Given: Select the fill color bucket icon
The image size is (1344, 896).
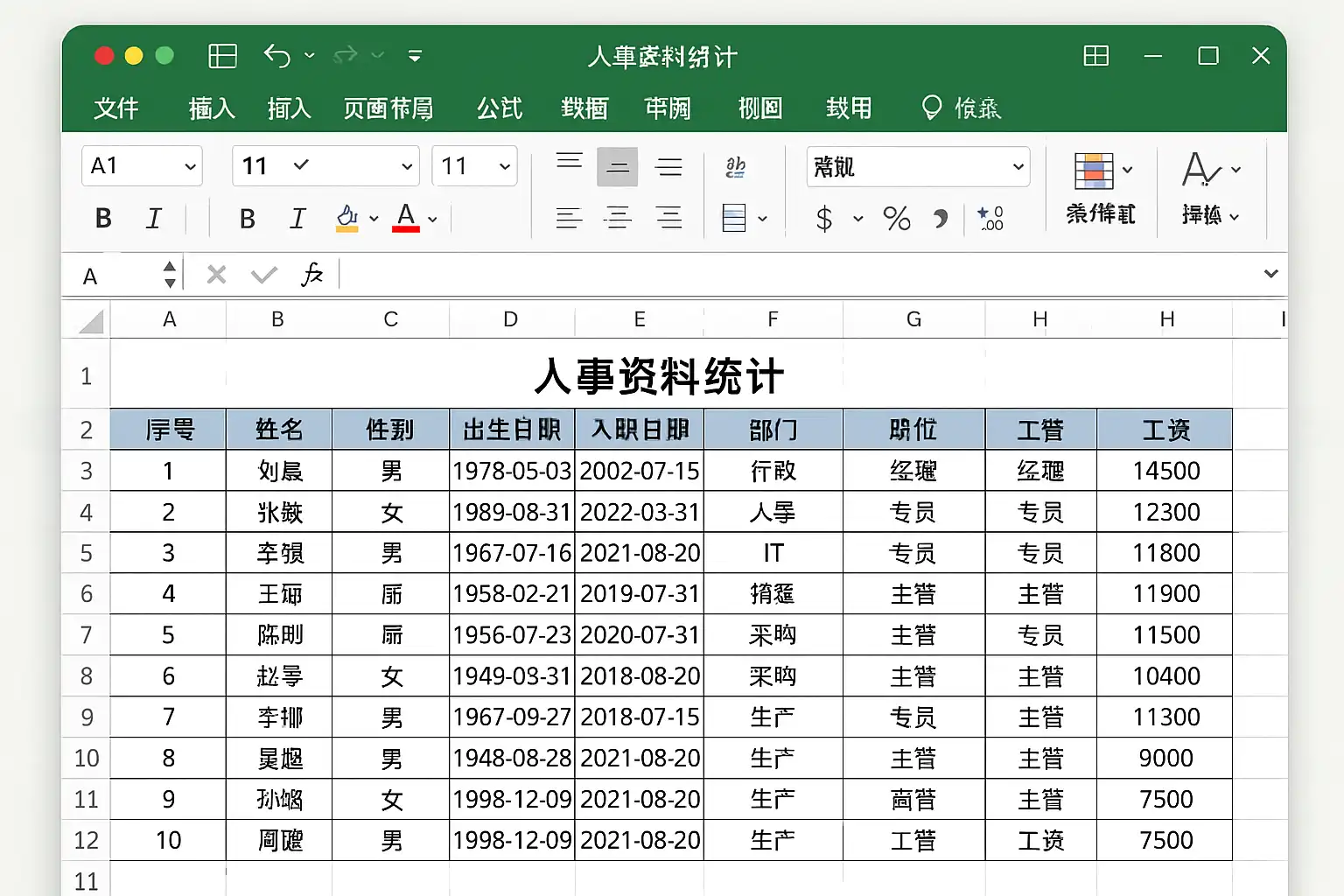Looking at the screenshot, I should click(x=347, y=218).
